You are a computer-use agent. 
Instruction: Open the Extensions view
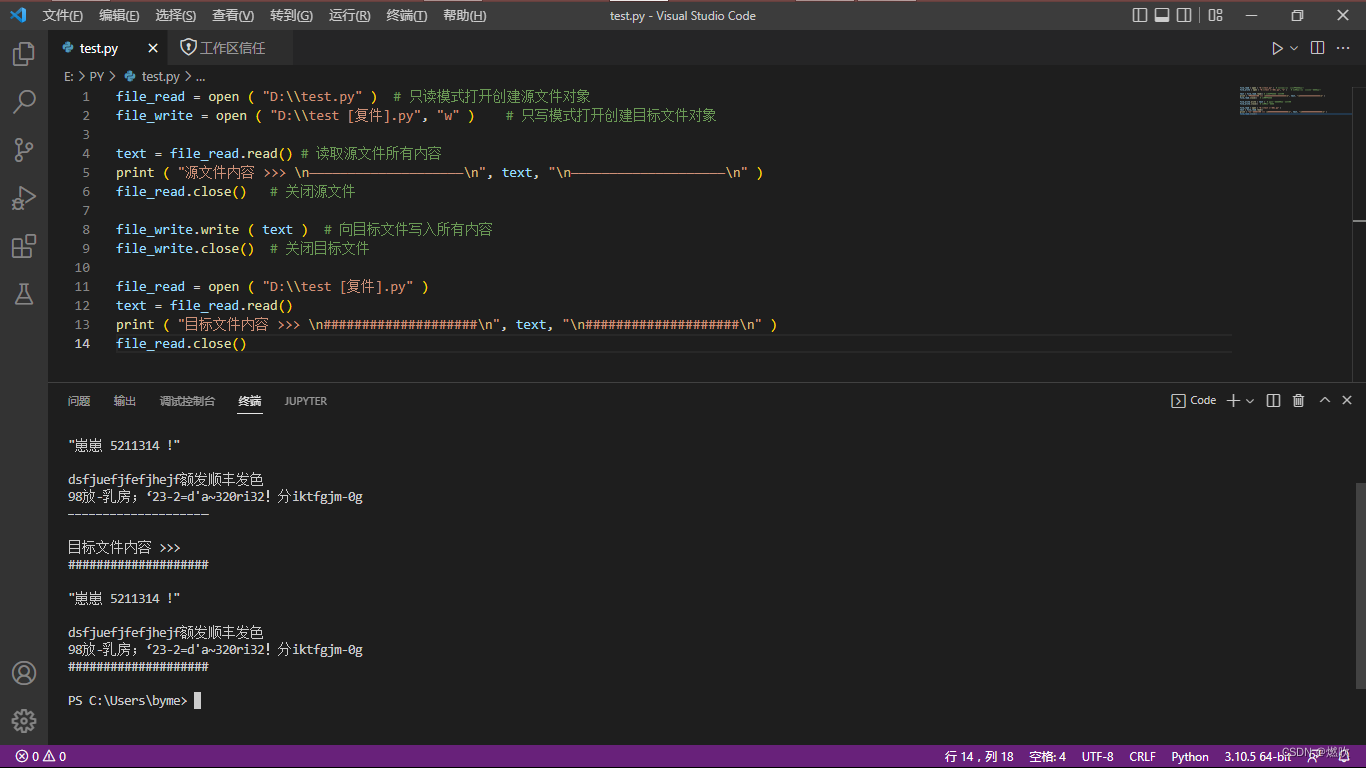(24, 246)
